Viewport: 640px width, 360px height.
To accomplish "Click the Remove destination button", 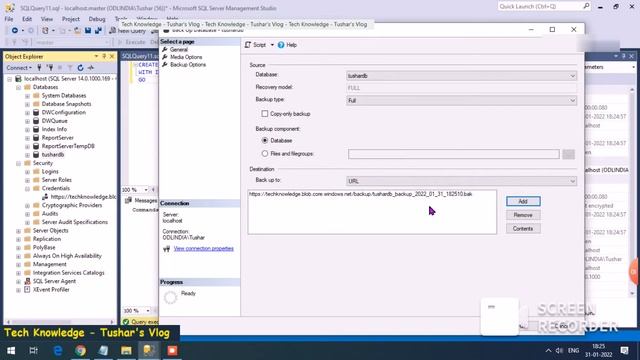I will point(523,215).
